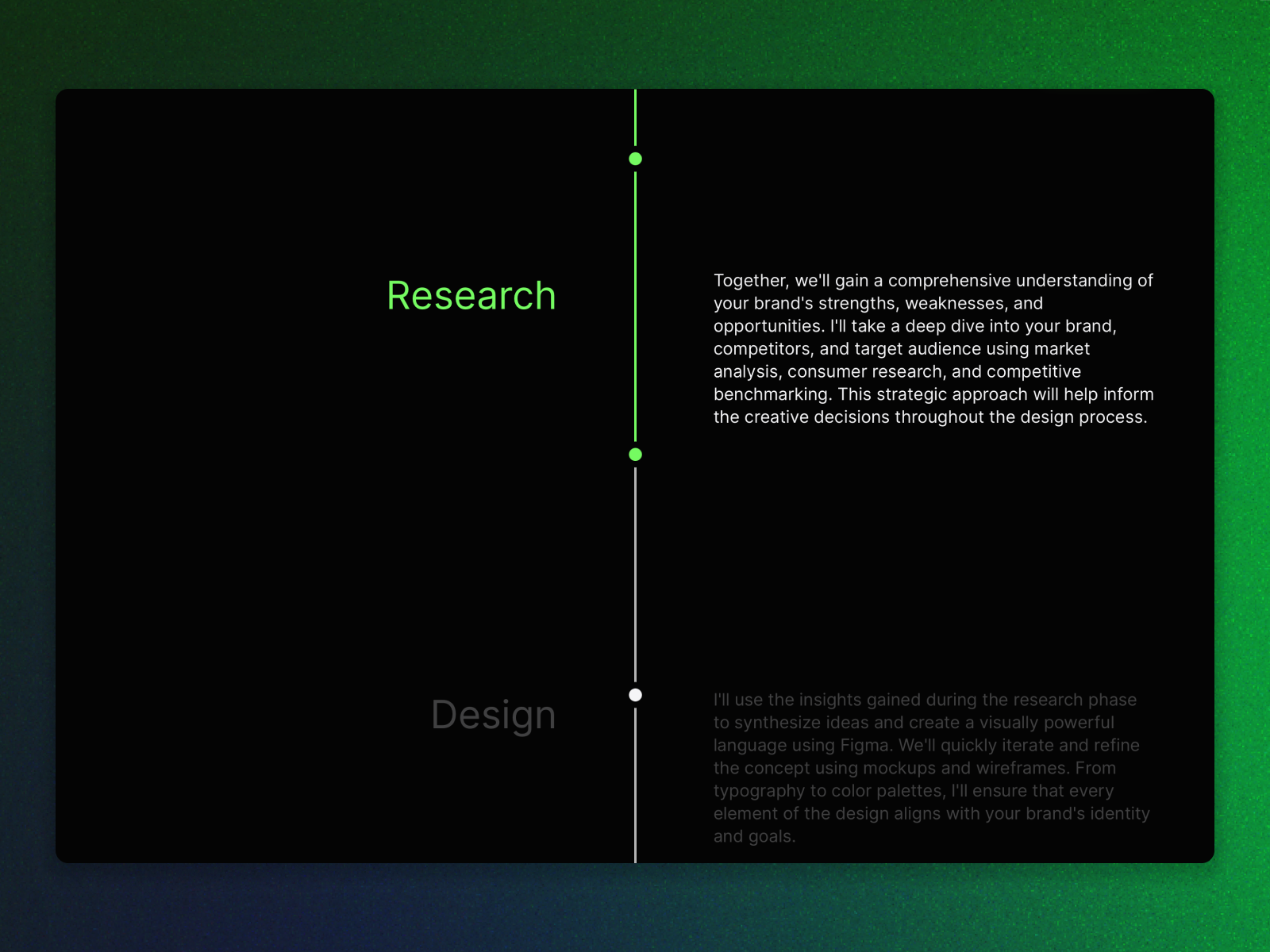Click the topmost tip of the timeline line
The height and width of the screenshot is (952, 1270).
[x=635, y=93]
